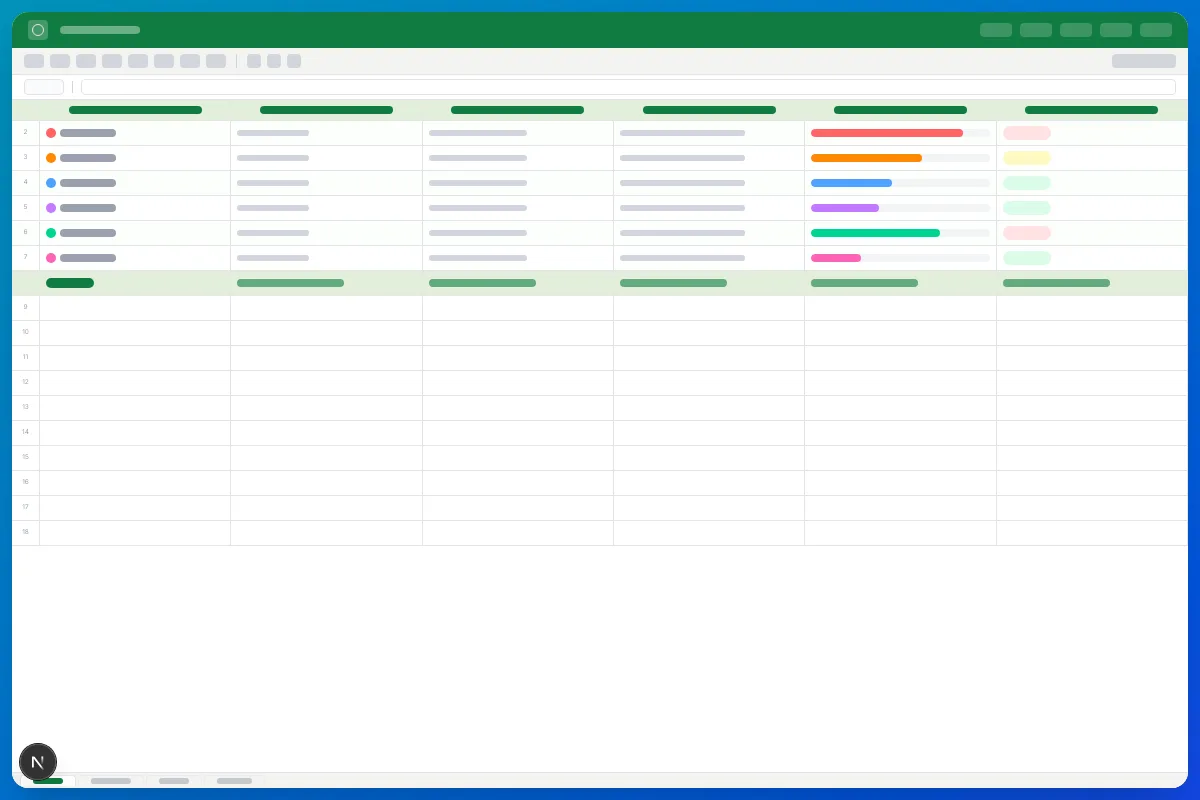Click the pale red status pill in row 2
1200x800 pixels.
1027,133
